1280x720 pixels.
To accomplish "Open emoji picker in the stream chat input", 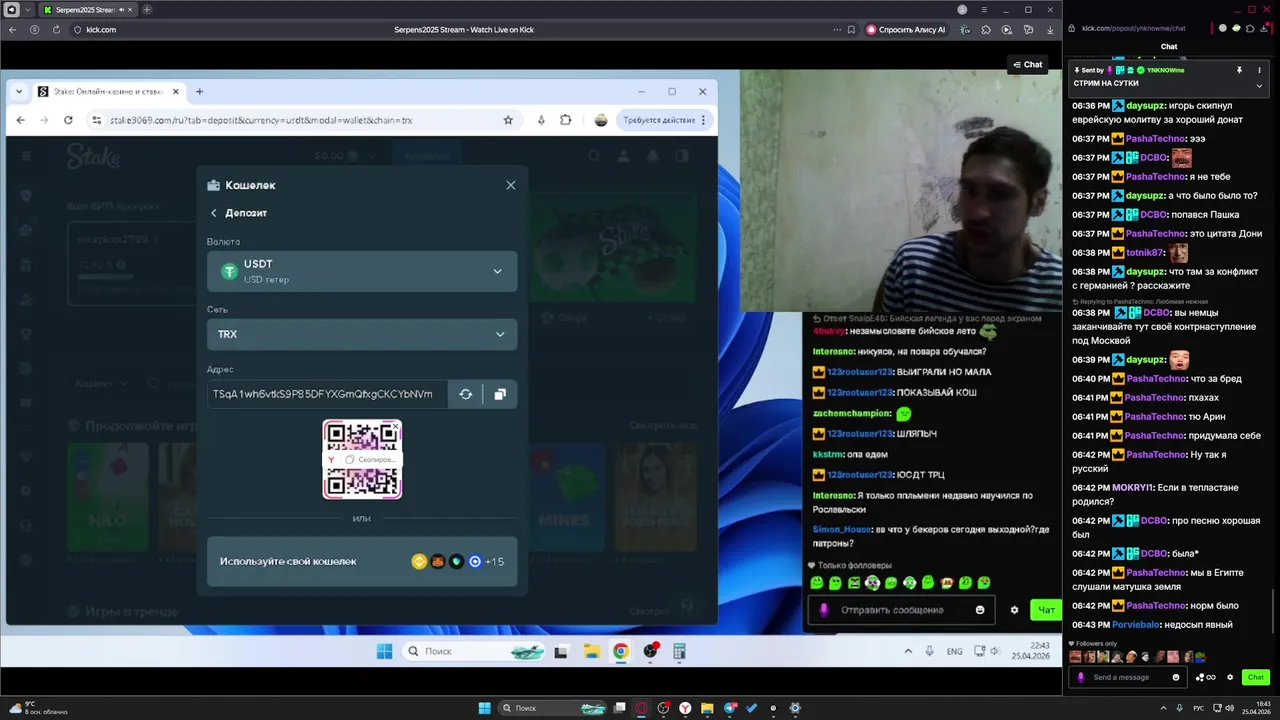I will tap(980, 610).
